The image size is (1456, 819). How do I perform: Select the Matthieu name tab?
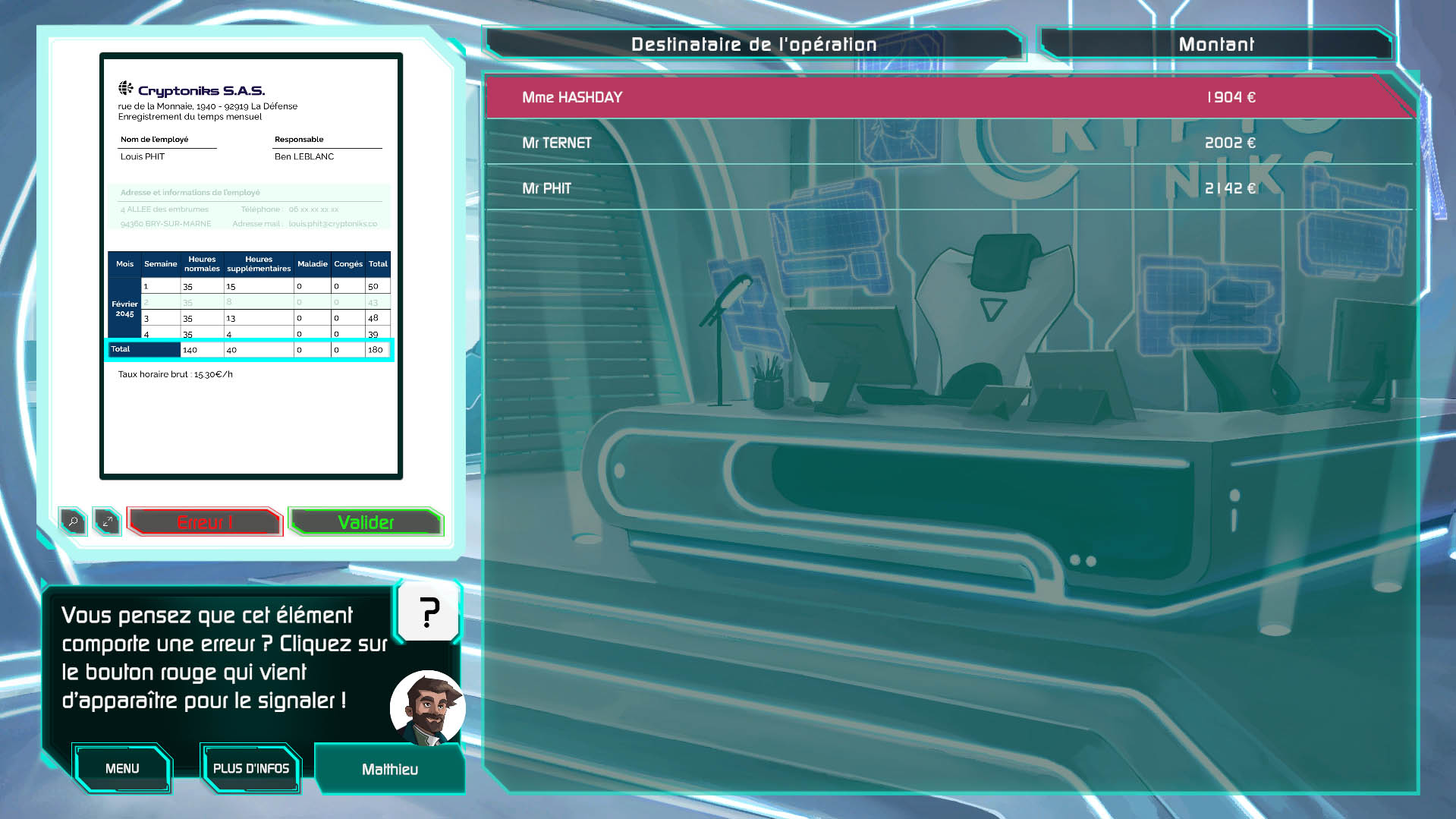click(389, 769)
